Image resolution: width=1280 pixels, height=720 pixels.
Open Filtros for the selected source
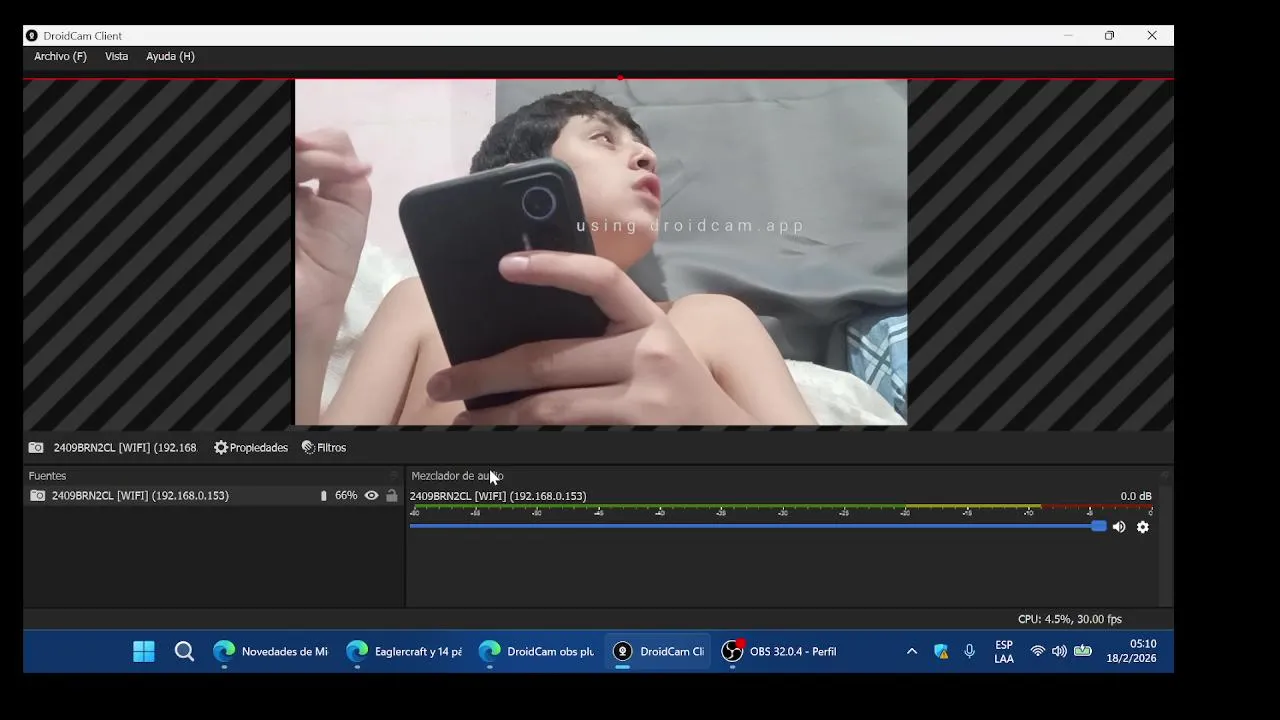click(x=324, y=448)
